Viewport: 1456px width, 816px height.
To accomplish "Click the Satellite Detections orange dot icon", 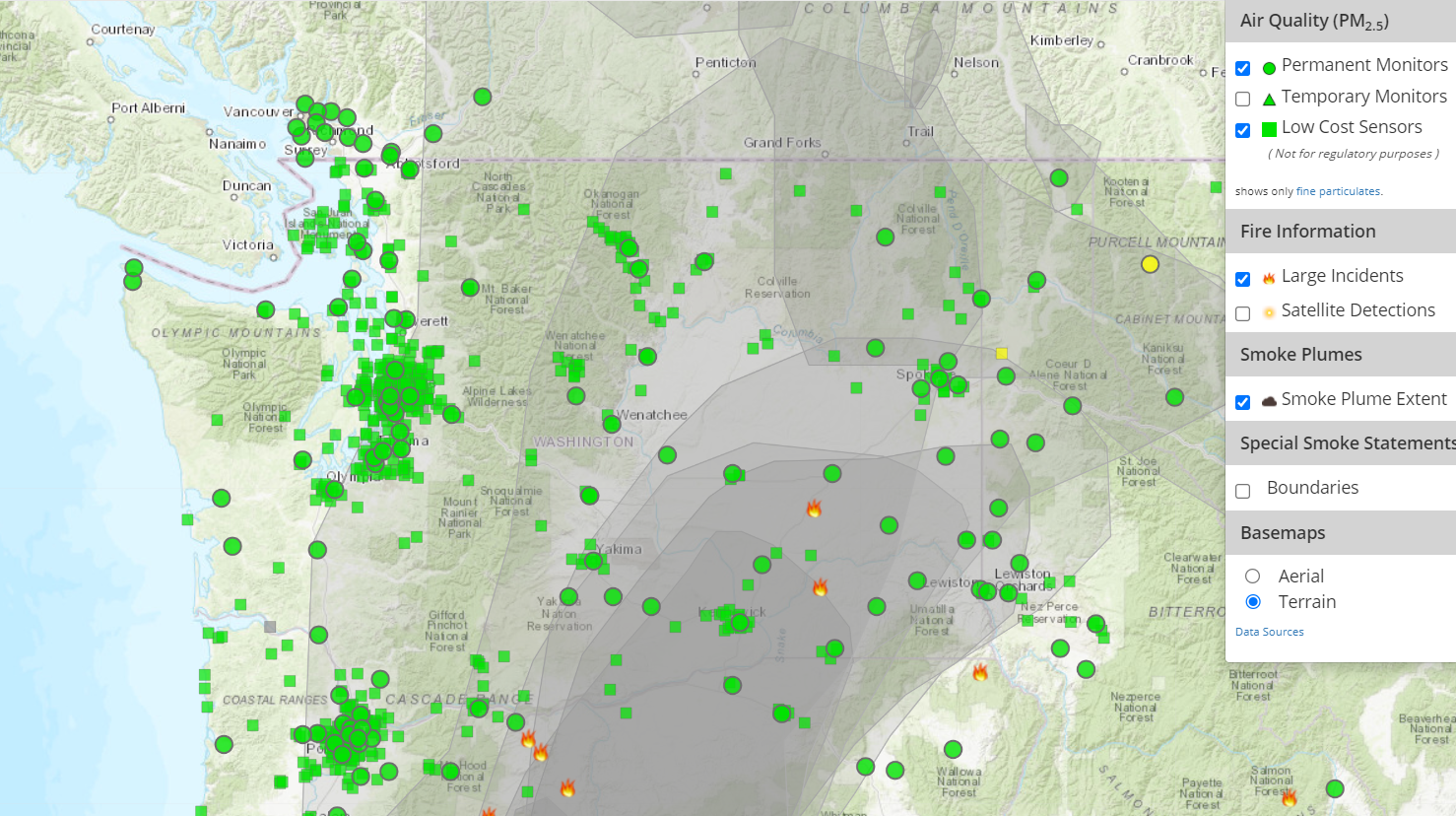I will pyautogui.click(x=1269, y=310).
